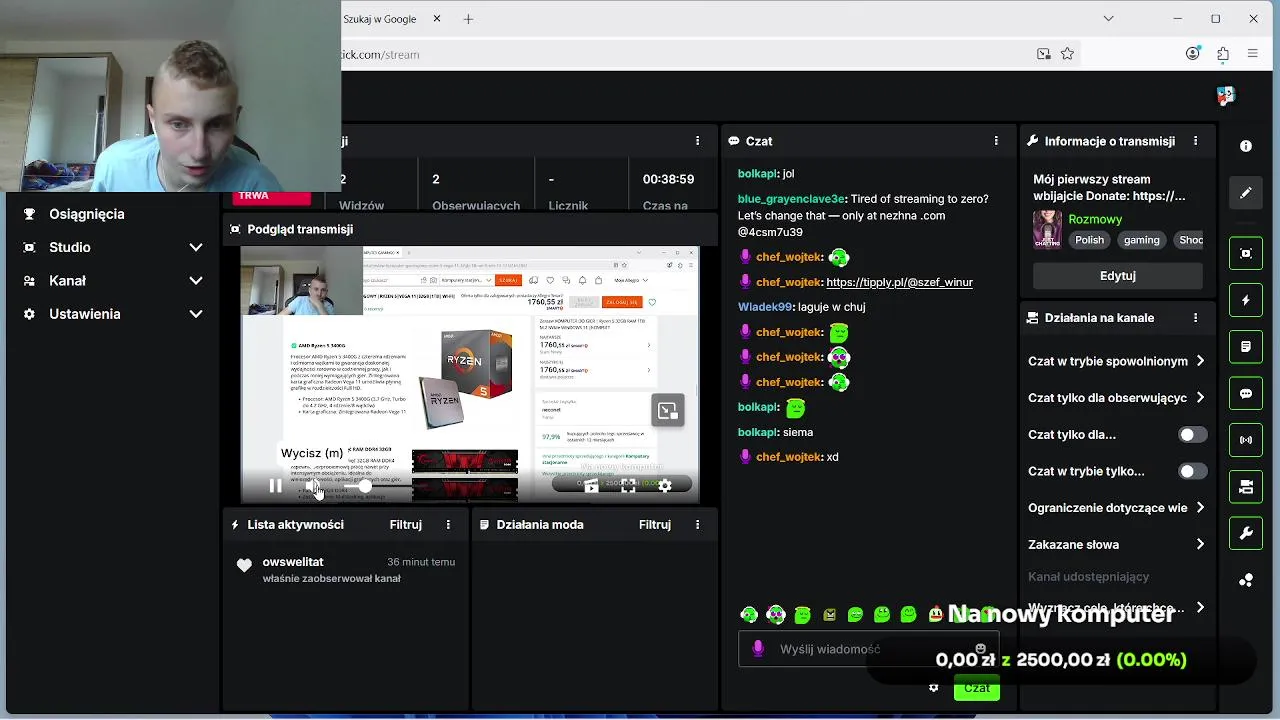Open the stats panel three-dot menu

tap(697, 141)
